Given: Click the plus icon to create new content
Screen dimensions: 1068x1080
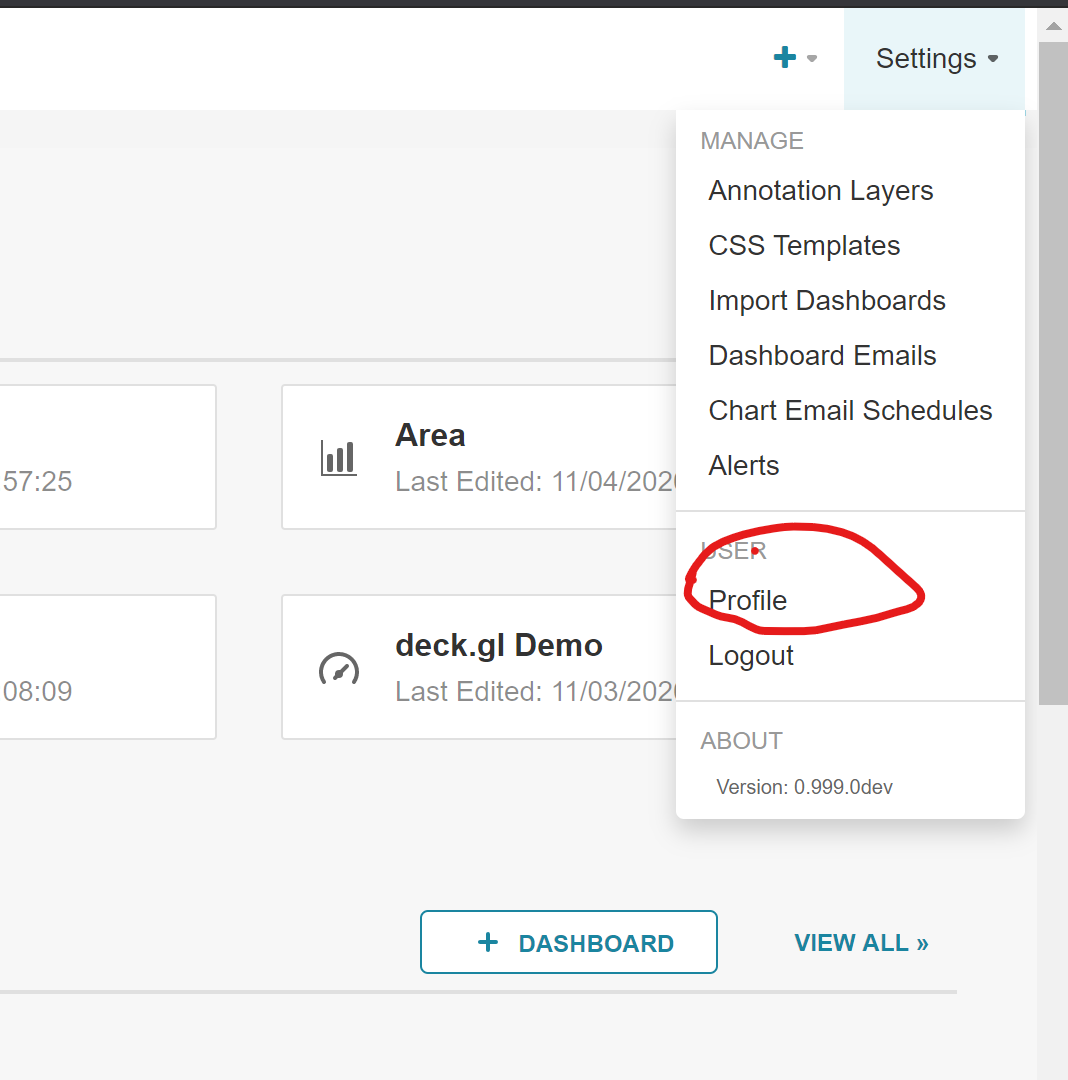Looking at the screenshot, I should tap(785, 57).
